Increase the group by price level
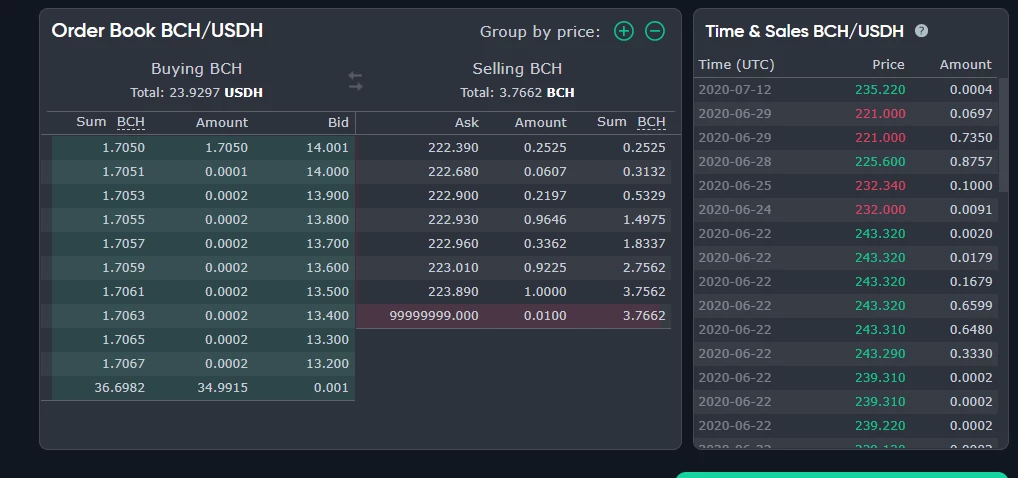 (x=624, y=31)
